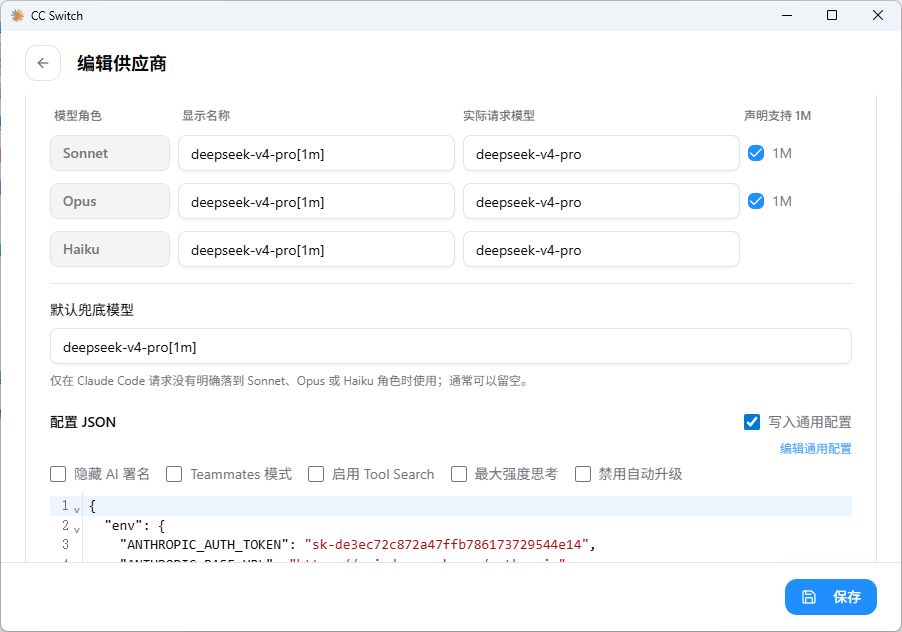Uncheck 1M support for Opus
The width and height of the screenshot is (902, 632).
tap(756, 201)
